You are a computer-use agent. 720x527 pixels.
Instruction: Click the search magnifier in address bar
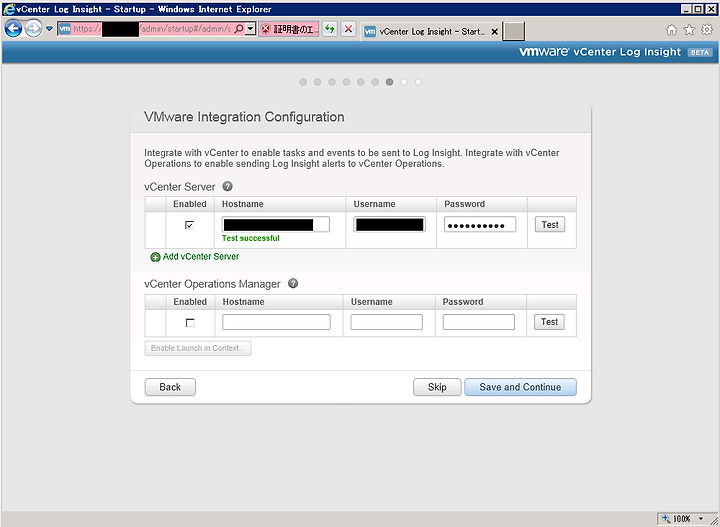(x=239, y=29)
